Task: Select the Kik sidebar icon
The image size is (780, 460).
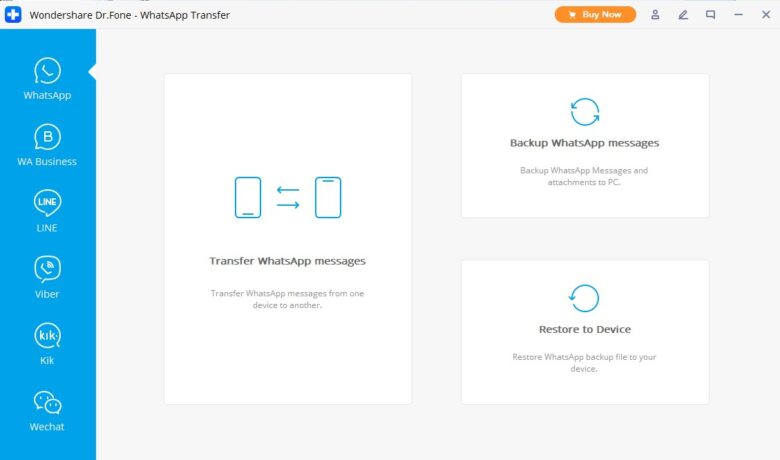Action: pyautogui.click(x=47, y=344)
